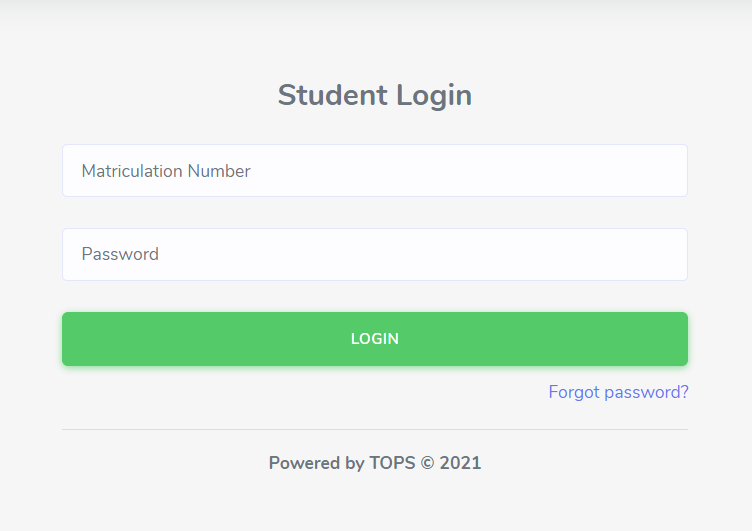Activate the first input of the login form
Image resolution: width=752 pixels, height=531 pixels.
(x=374, y=171)
